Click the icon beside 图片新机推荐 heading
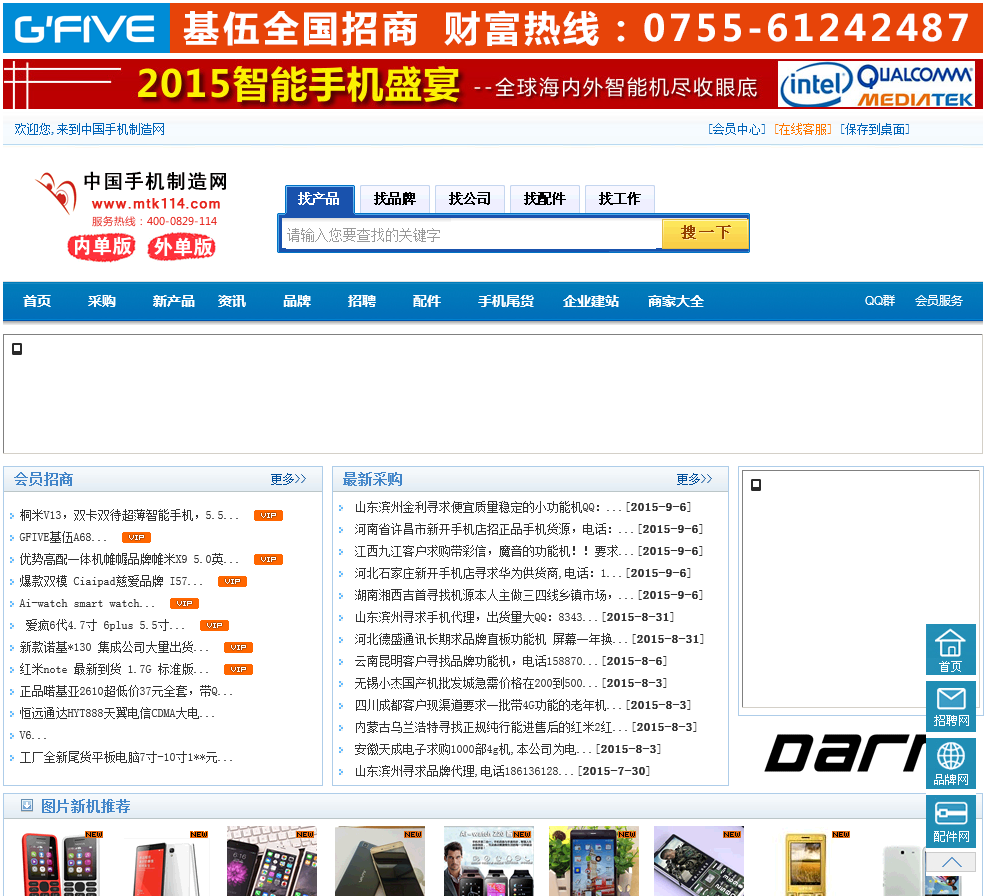 27,805
